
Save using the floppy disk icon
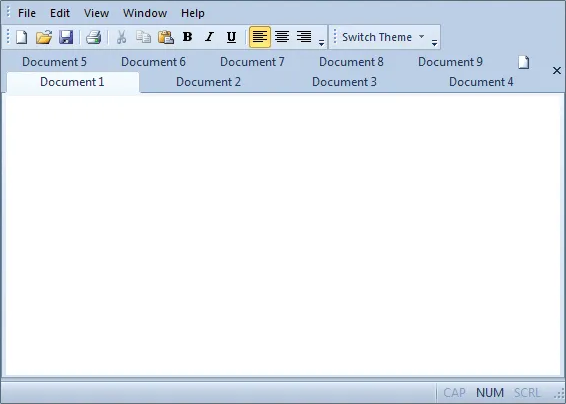(66, 37)
